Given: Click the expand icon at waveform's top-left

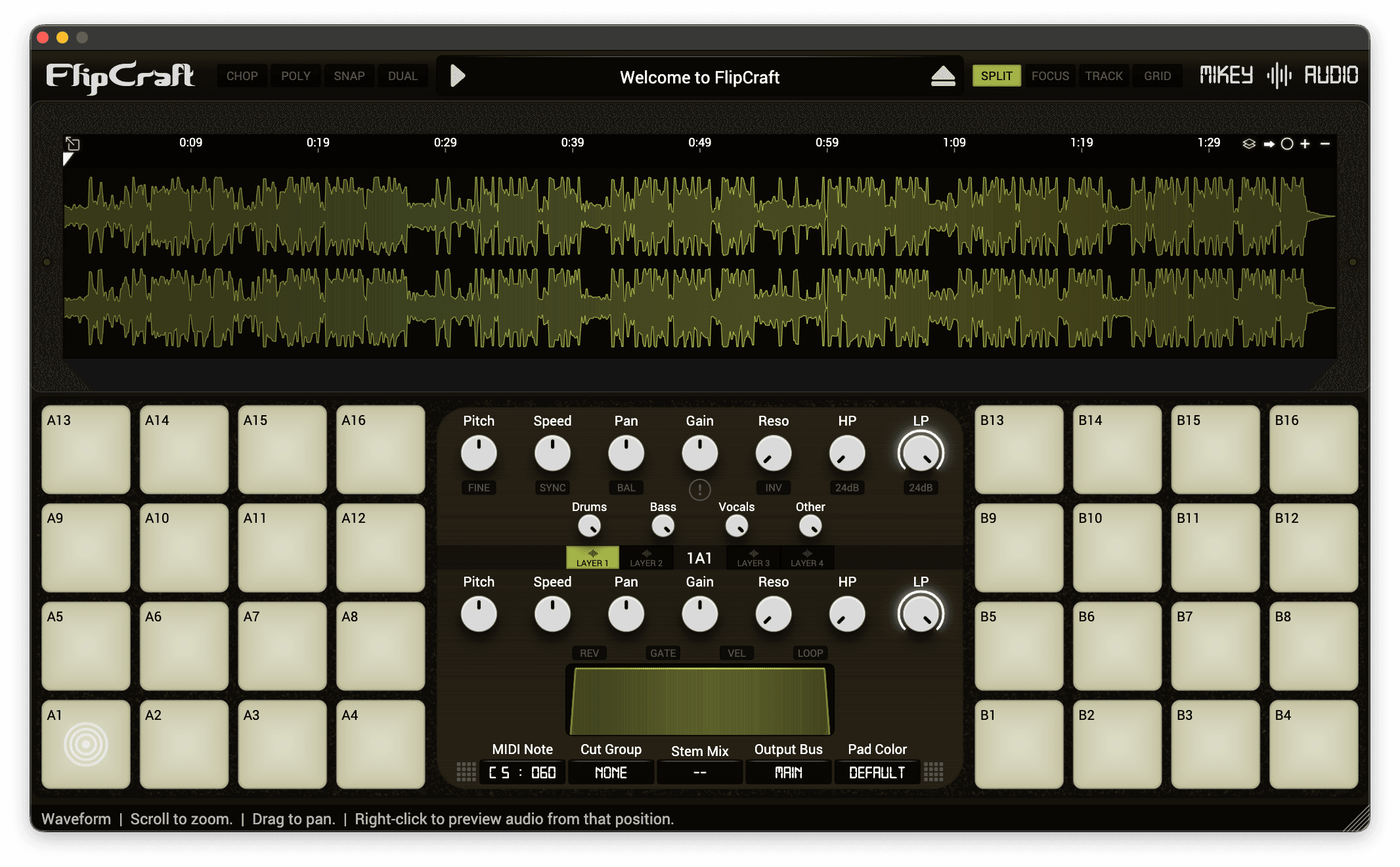Looking at the screenshot, I should 73,144.
